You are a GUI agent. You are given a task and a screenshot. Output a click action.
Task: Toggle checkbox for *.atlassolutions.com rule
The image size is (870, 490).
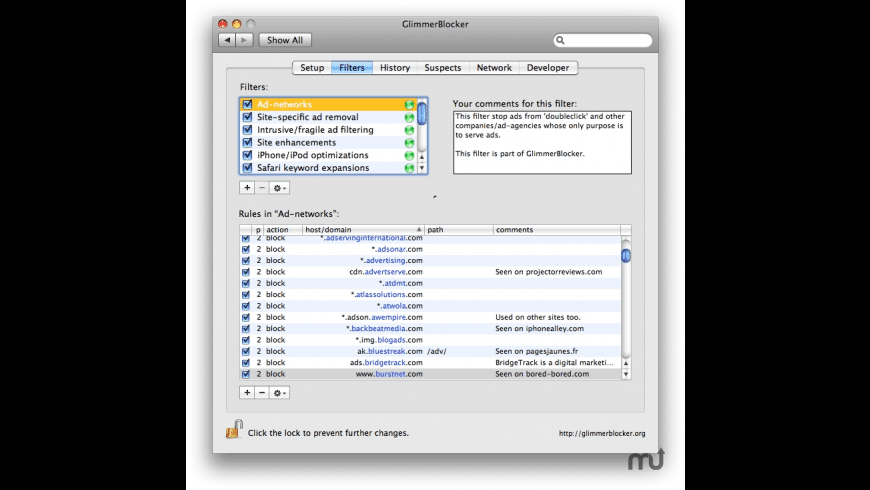click(246, 295)
